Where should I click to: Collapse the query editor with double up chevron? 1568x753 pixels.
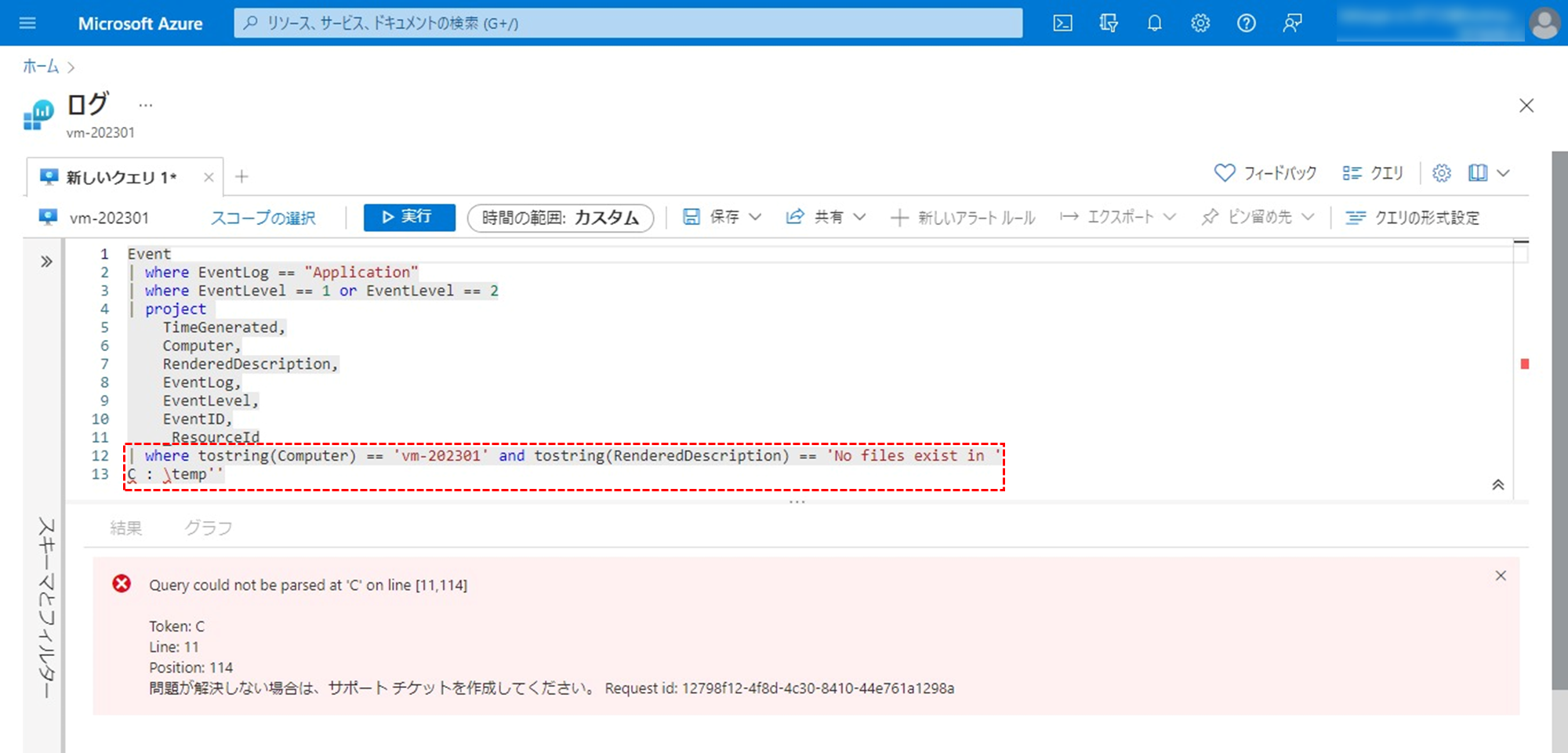click(x=1497, y=485)
